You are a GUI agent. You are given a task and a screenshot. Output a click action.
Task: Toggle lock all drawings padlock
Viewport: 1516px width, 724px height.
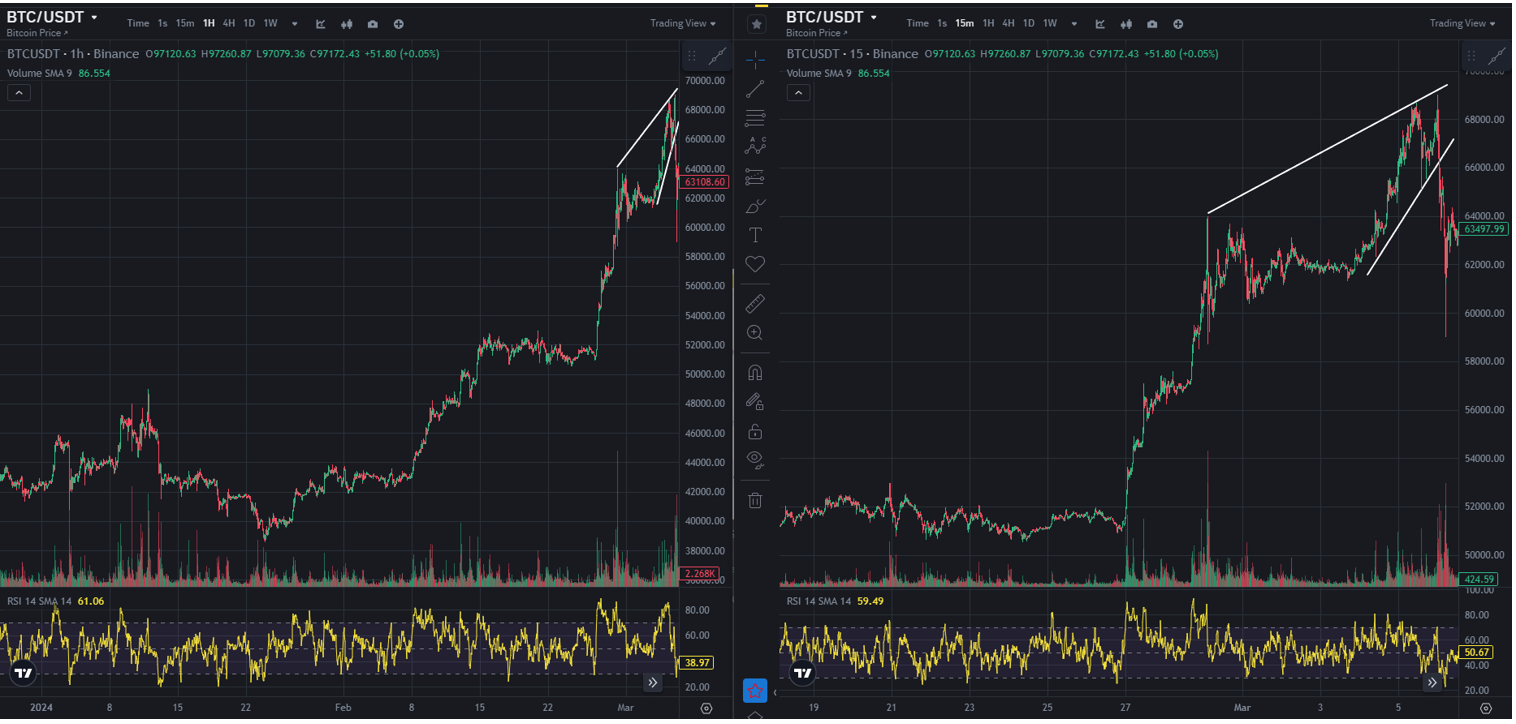[755, 431]
